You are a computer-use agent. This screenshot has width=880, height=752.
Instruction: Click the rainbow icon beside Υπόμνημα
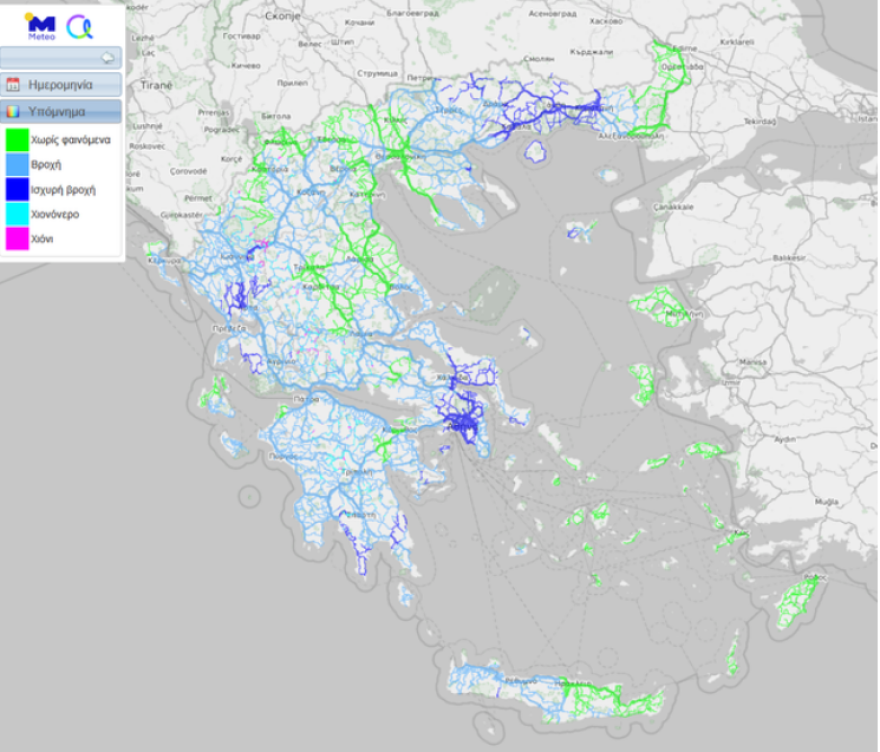click(11, 110)
